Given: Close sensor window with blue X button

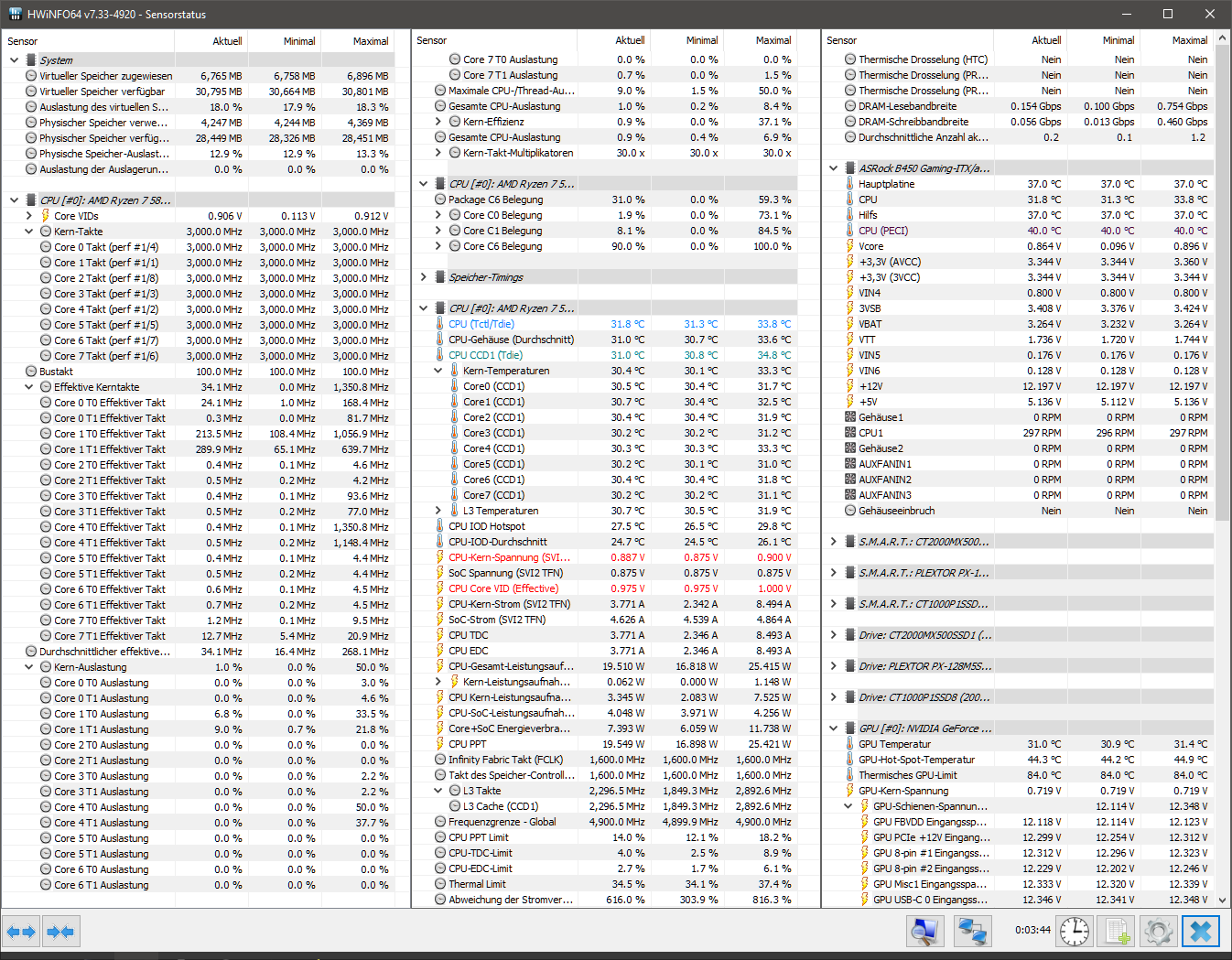Looking at the screenshot, I should [1201, 932].
